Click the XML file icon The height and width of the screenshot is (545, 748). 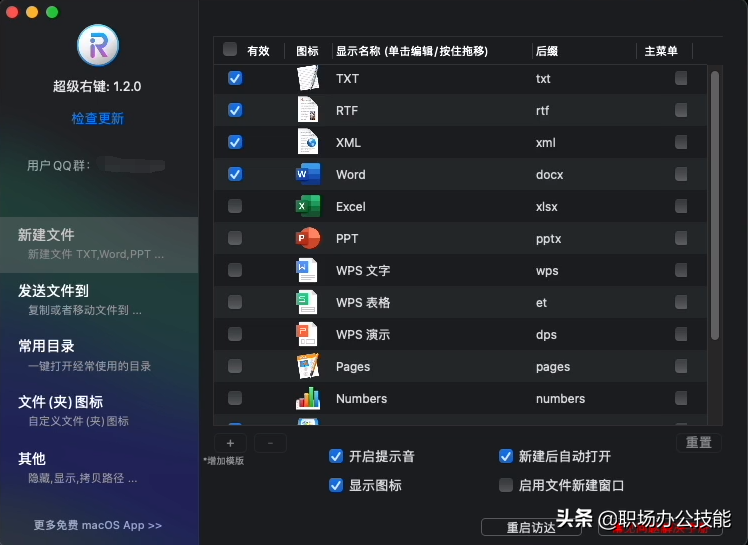point(308,142)
